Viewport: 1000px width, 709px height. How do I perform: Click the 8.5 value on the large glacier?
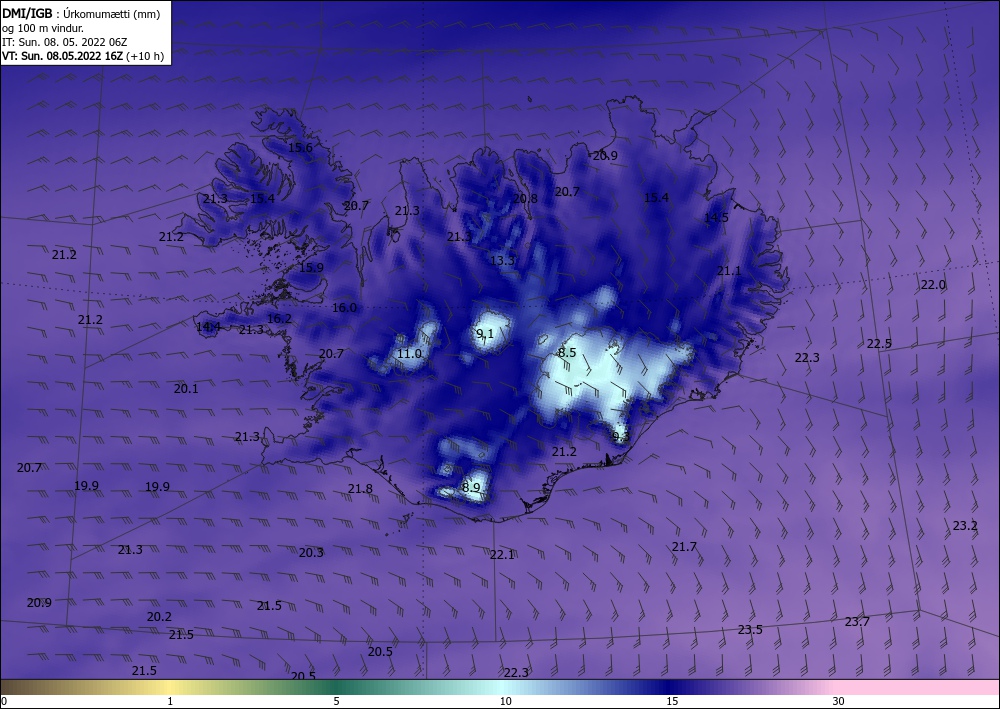567,353
